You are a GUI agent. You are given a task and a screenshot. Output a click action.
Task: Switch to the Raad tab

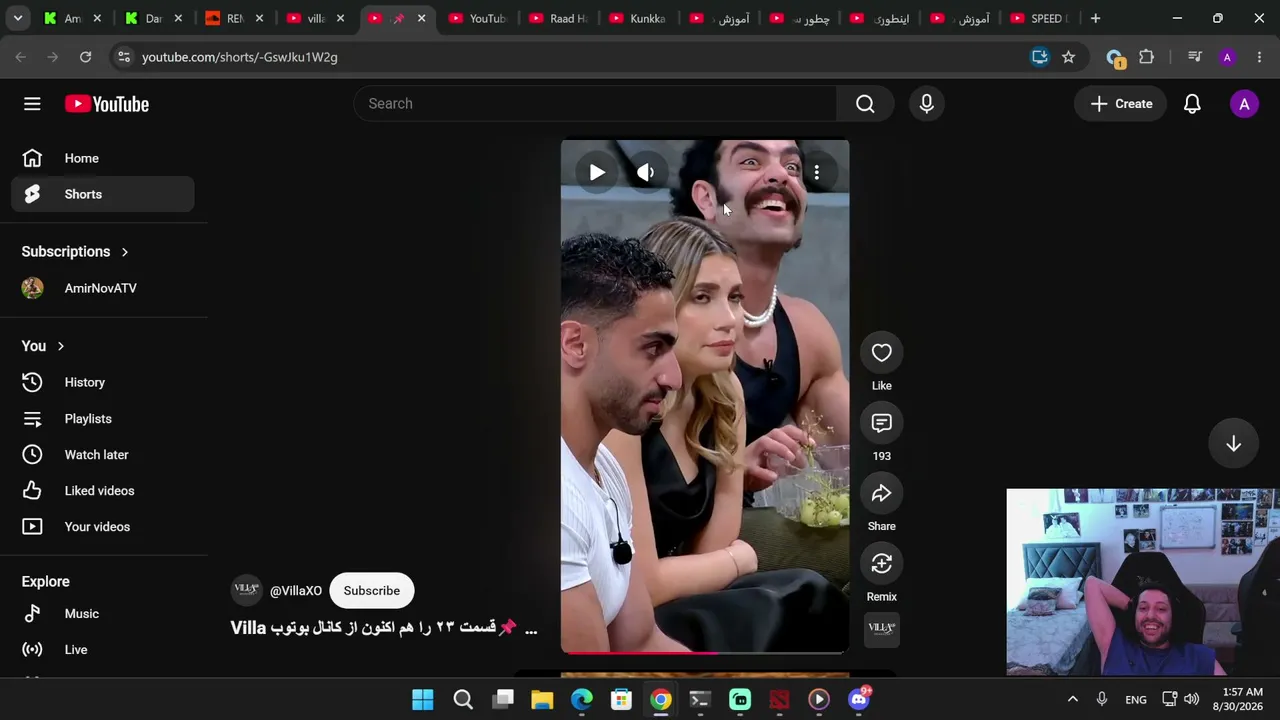(558, 18)
